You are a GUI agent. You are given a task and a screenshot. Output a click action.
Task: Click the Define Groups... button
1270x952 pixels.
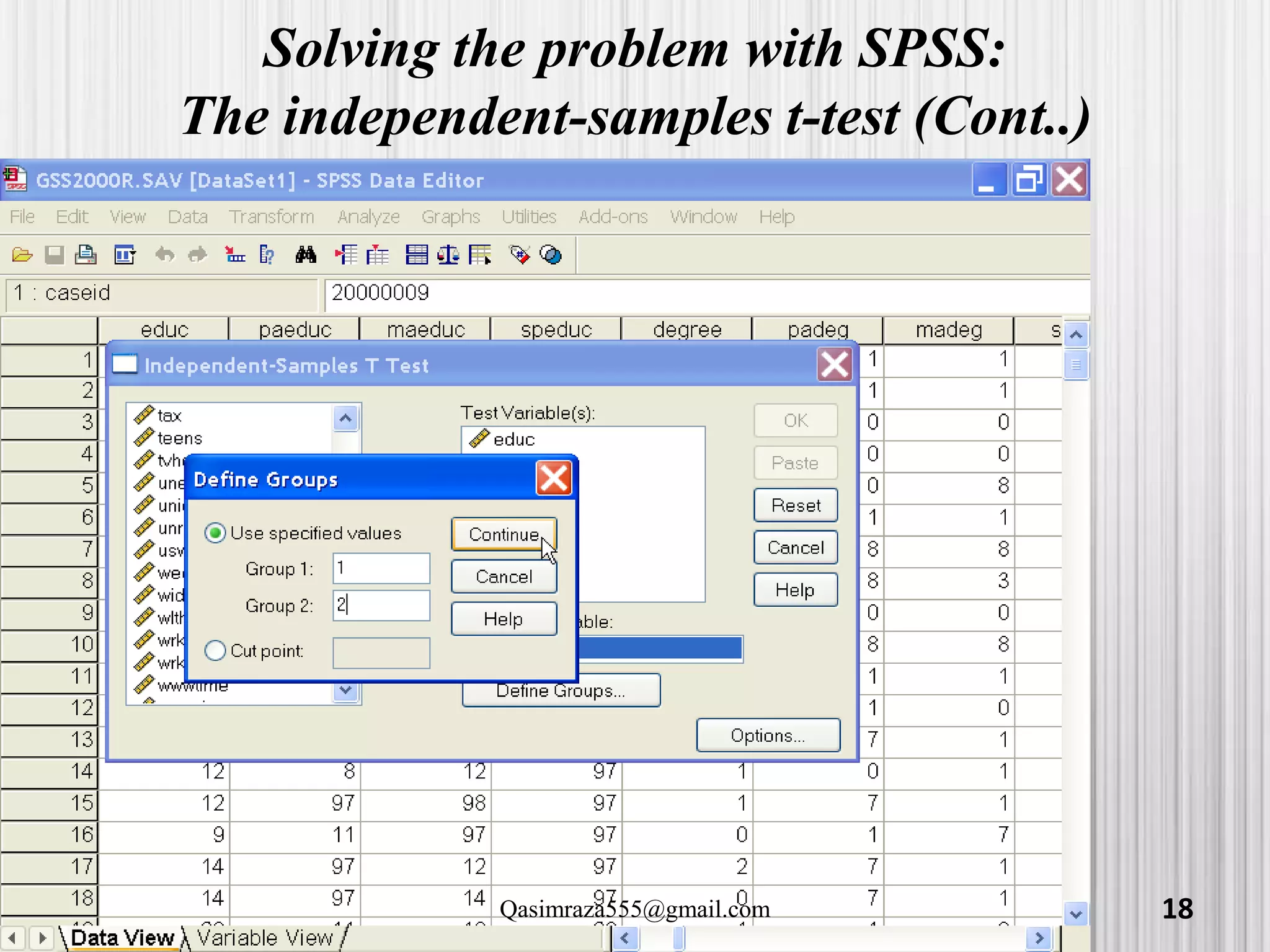click(x=561, y=691)
